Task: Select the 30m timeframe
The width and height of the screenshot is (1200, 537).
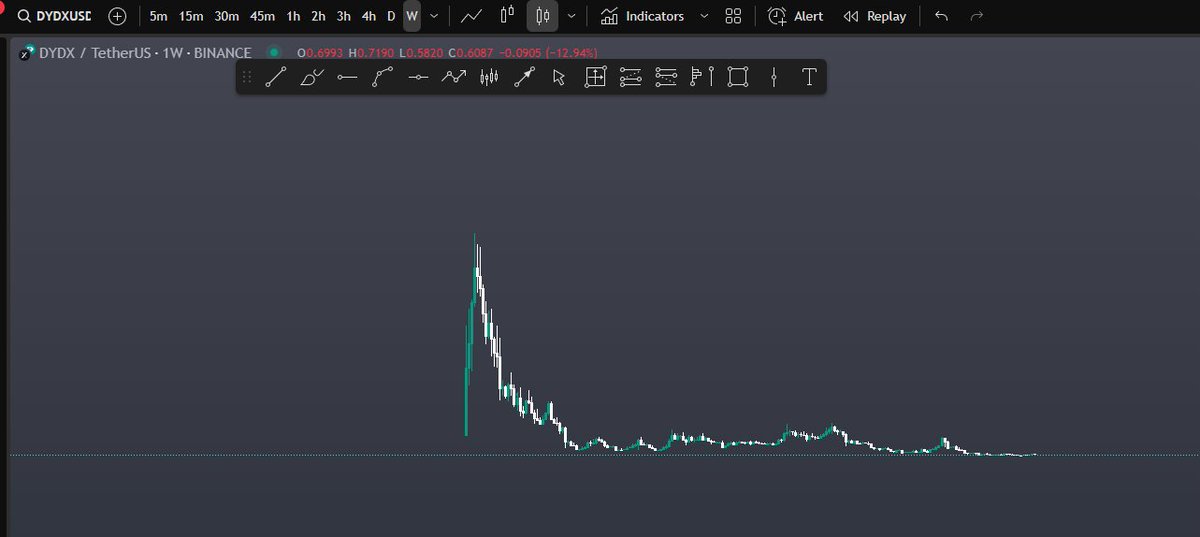Action: 227,16
